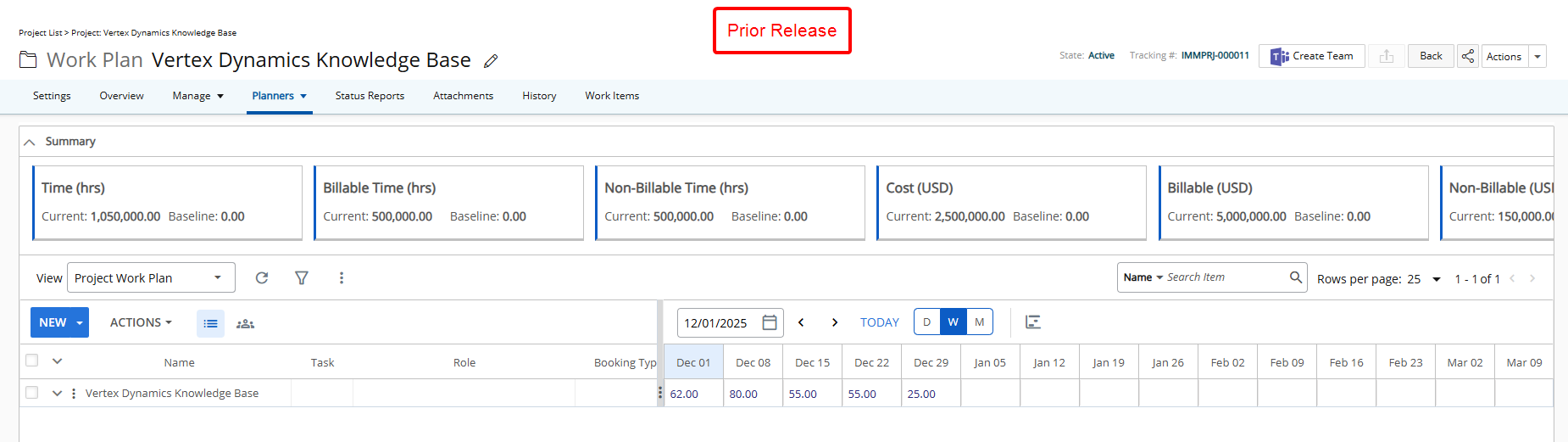1568x442 pixels.
Task: Jump to TODAY in the timeline
Action: 879,322
